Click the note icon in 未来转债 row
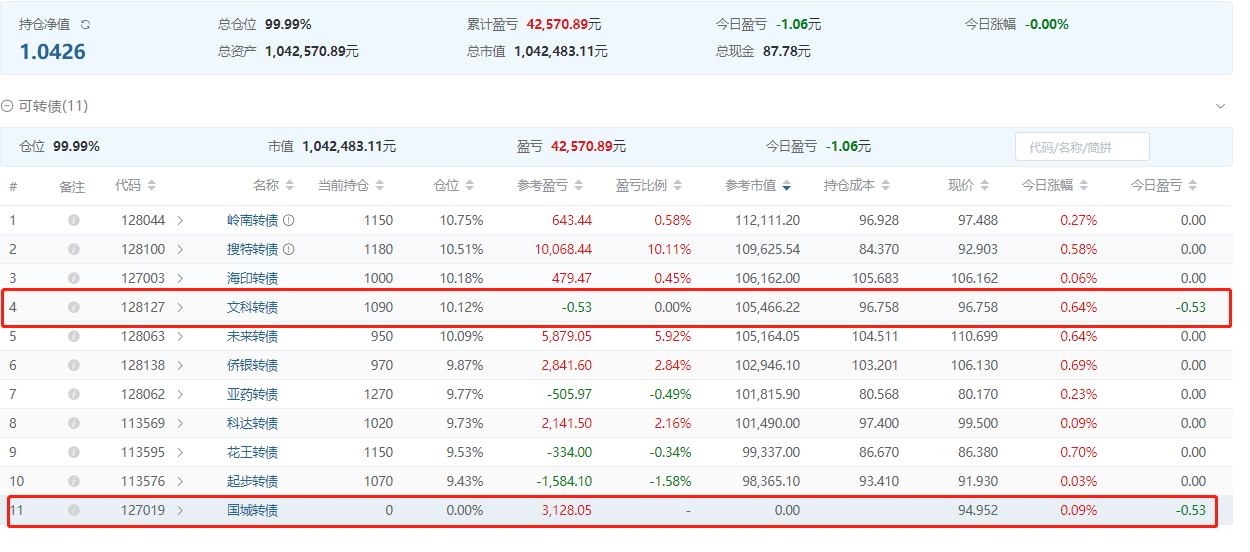The width and height of the screenshot is (1250, 552). (x=73, y=336)
